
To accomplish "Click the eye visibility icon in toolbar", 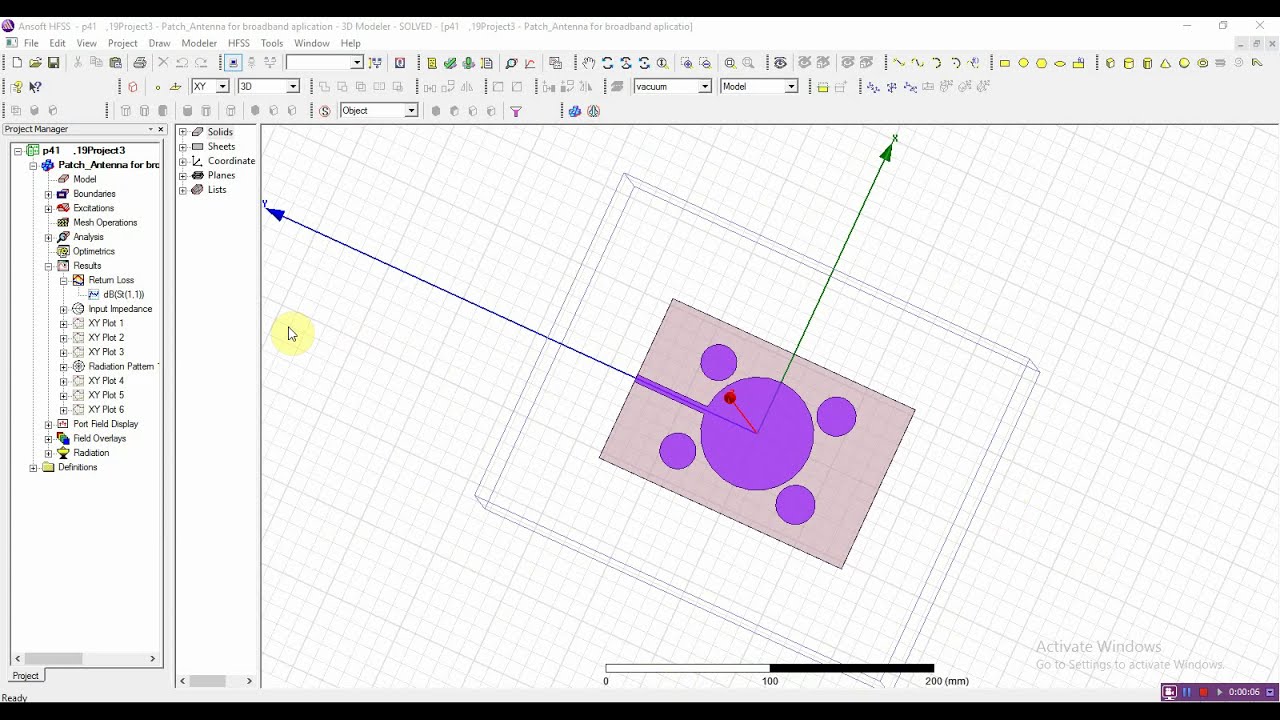I will coord(780,63).
